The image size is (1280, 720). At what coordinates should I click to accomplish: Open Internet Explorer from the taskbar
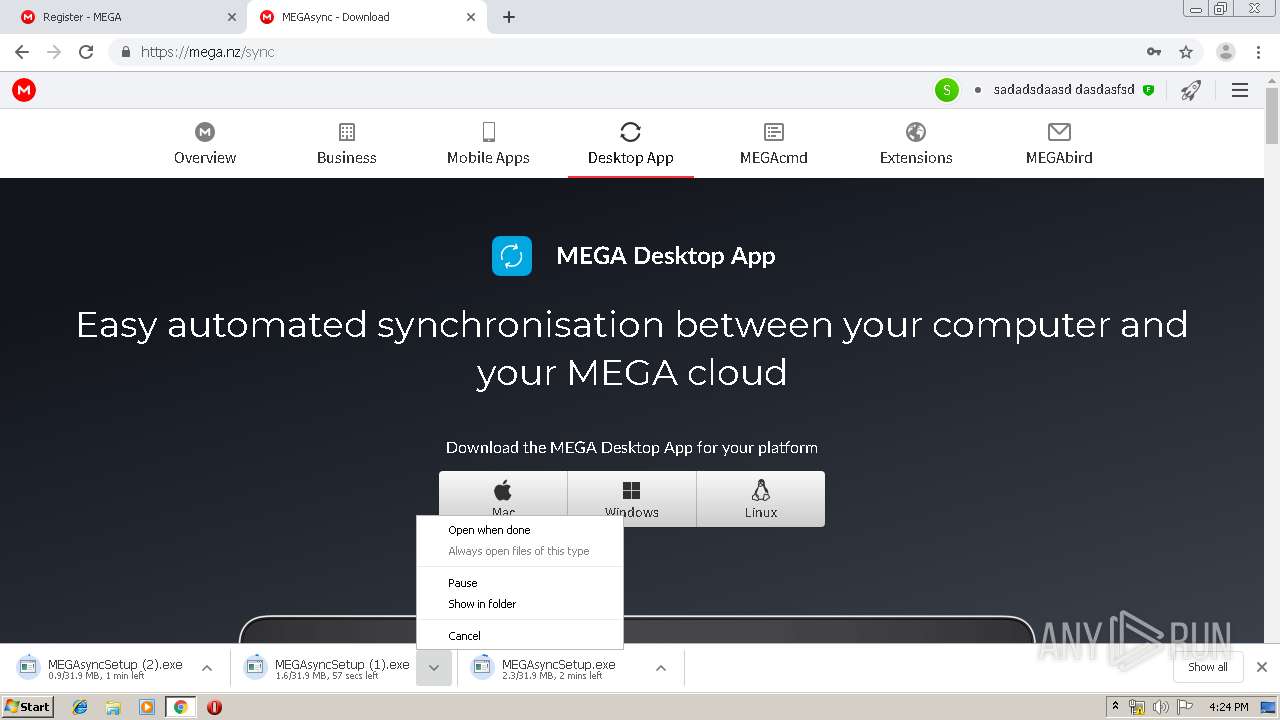[80, 707]
